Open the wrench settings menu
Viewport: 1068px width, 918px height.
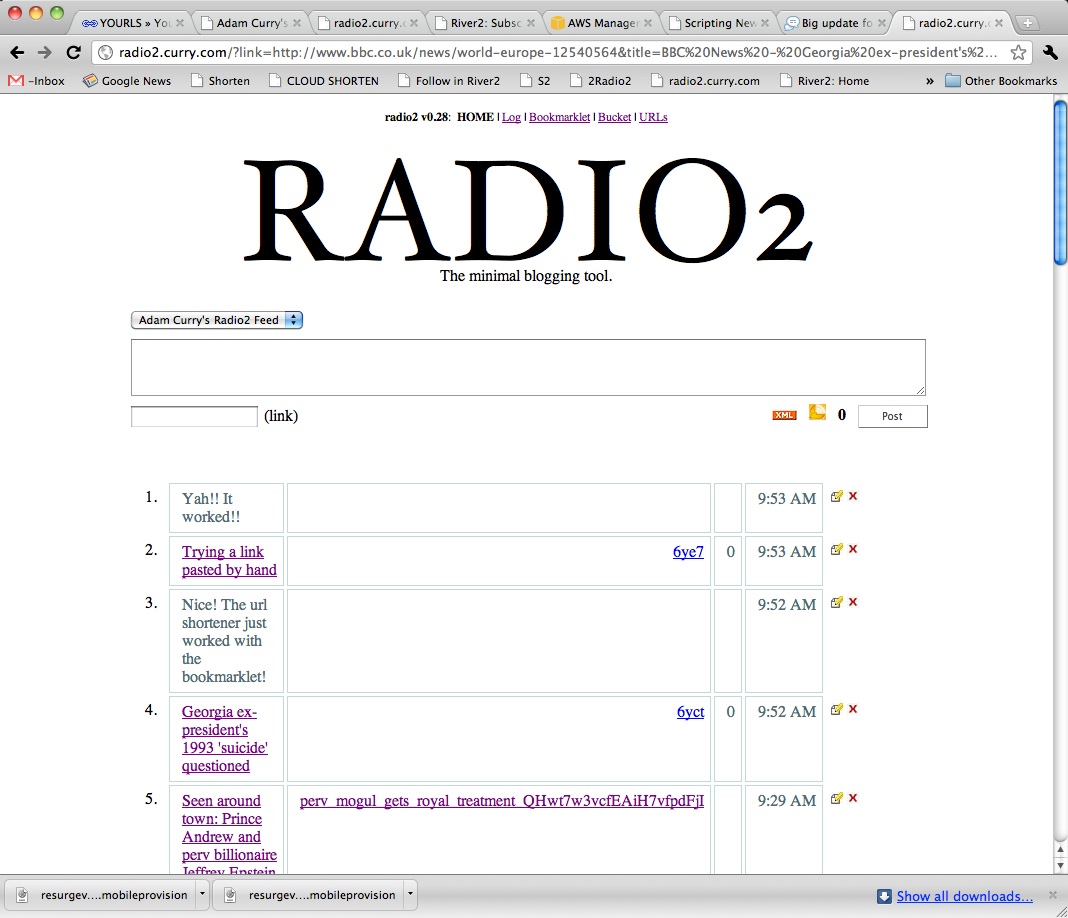(x=1050, y=52)
